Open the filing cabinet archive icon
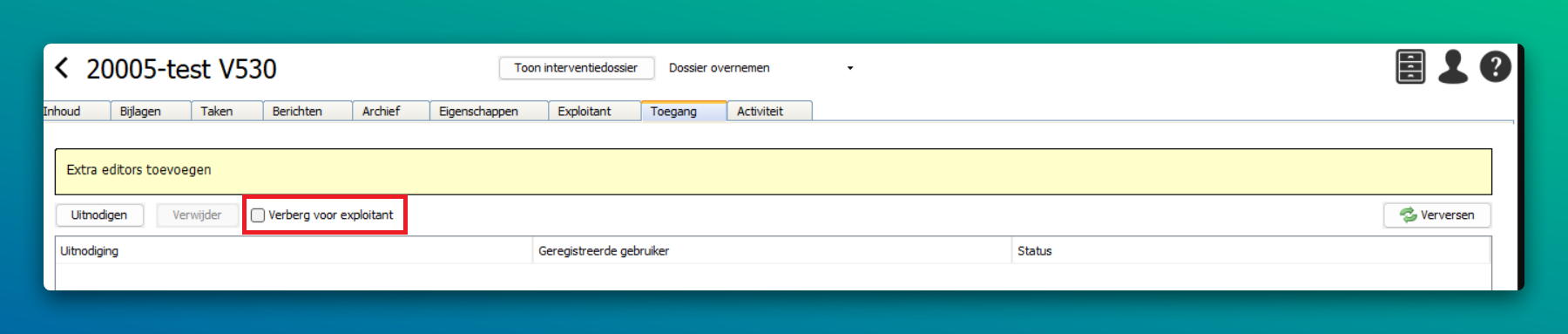This screenshot has width=1568, height=334. (1410, 66)
